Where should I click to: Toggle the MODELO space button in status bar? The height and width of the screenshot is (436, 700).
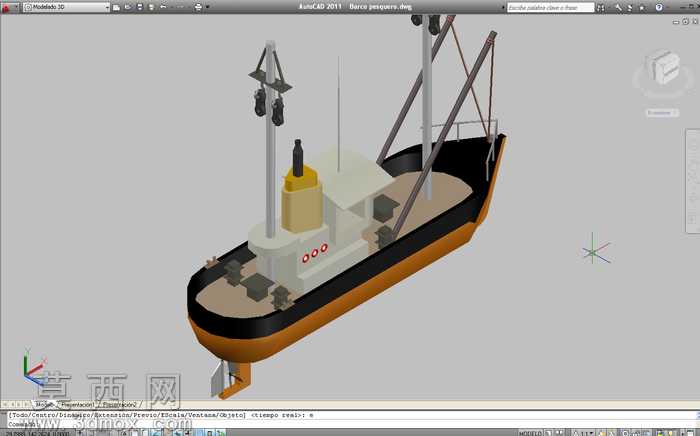point(530,433)
